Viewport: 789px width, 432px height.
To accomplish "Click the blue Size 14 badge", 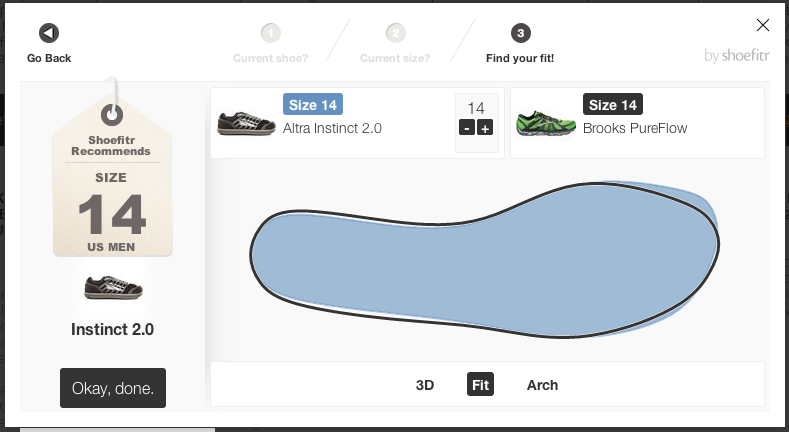I will tap(312, 104).
